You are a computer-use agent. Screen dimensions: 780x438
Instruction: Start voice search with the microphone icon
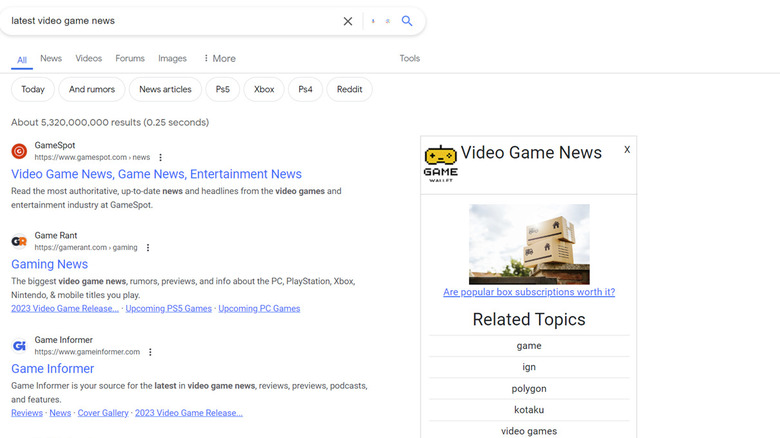374,21
